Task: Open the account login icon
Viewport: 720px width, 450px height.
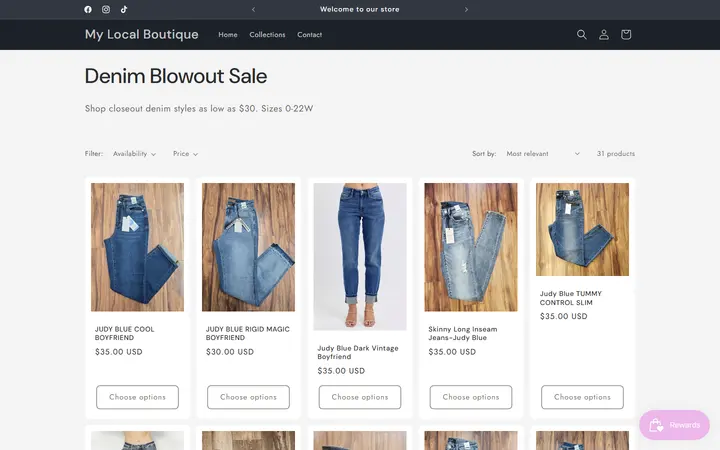Action: coord(604,34)
